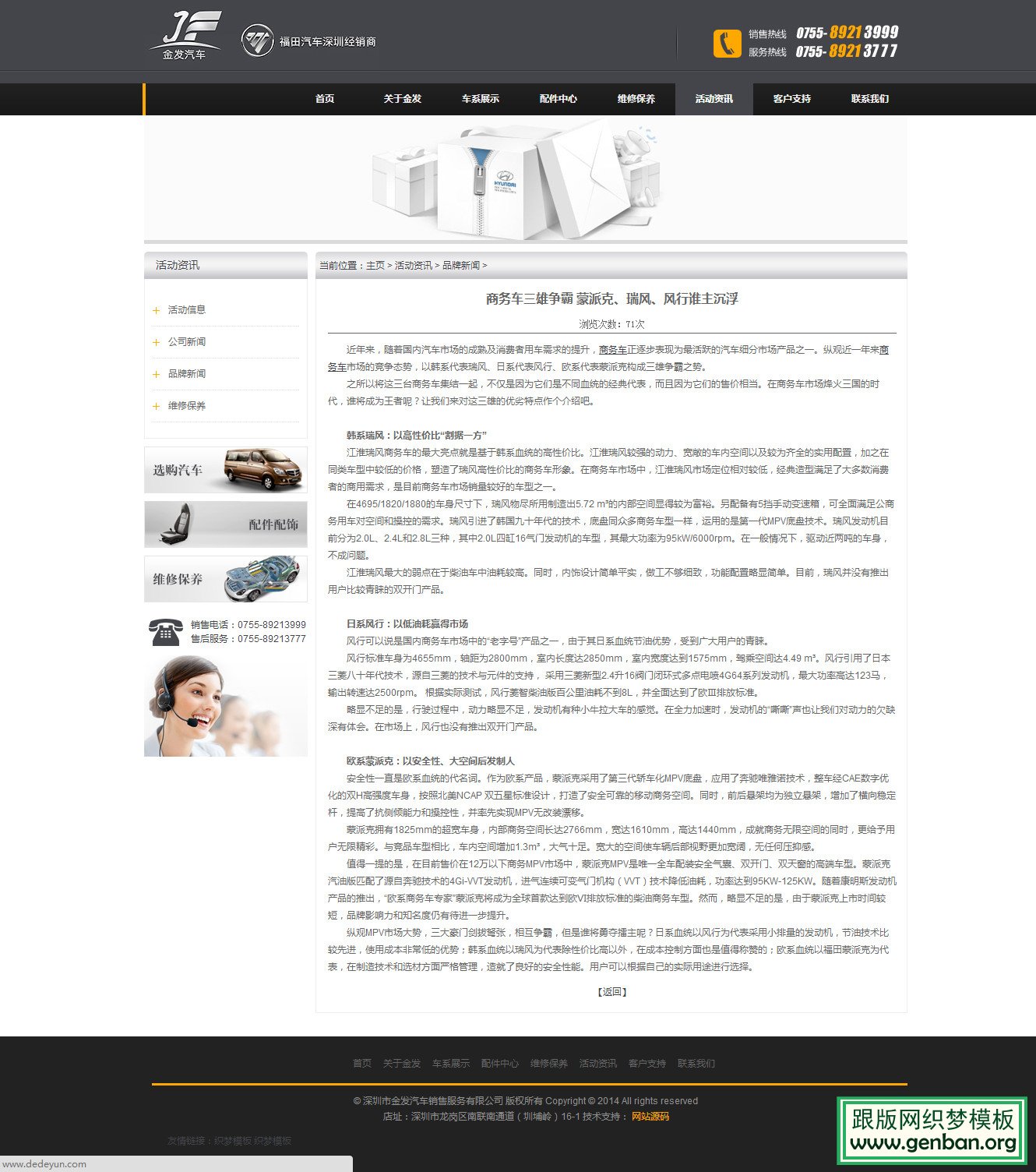Image resolution: width=1036 pixels, height=1172 pixels.
Task: Open 车系展示 in the navigation bar
Action: click(481, 99)
